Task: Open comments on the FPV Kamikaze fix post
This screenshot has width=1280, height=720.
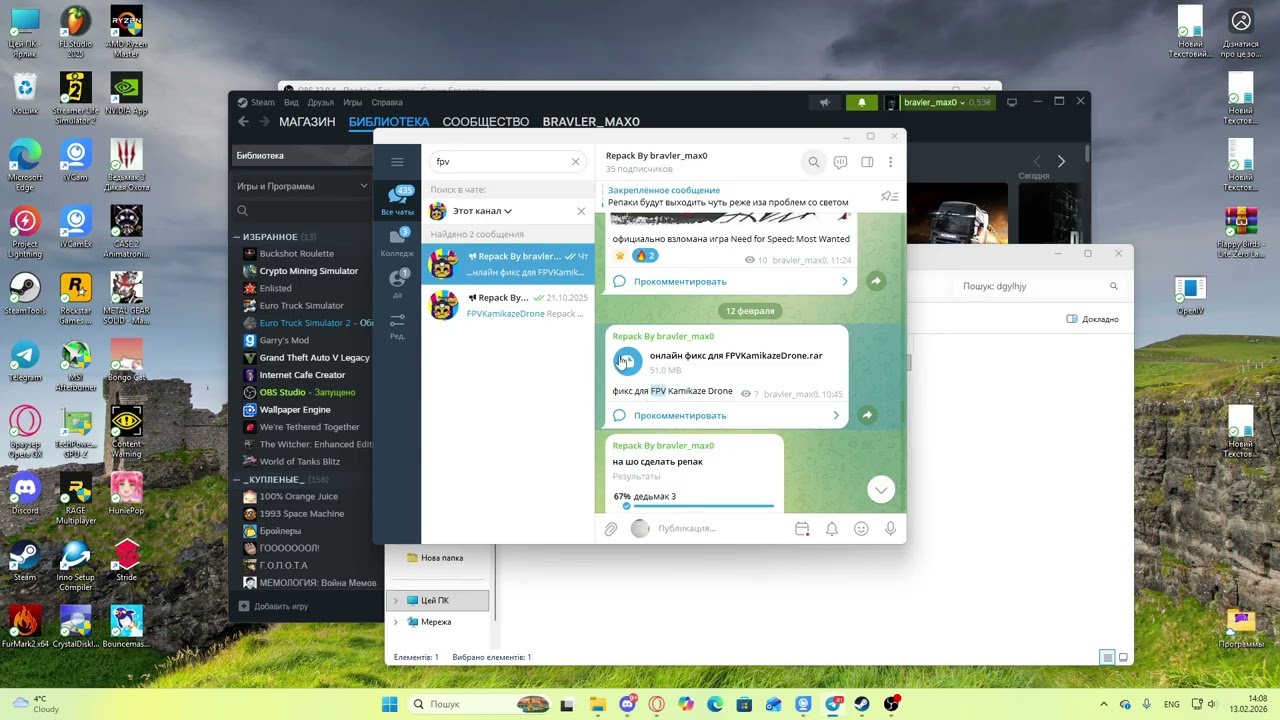Action: tap(727, 415)
